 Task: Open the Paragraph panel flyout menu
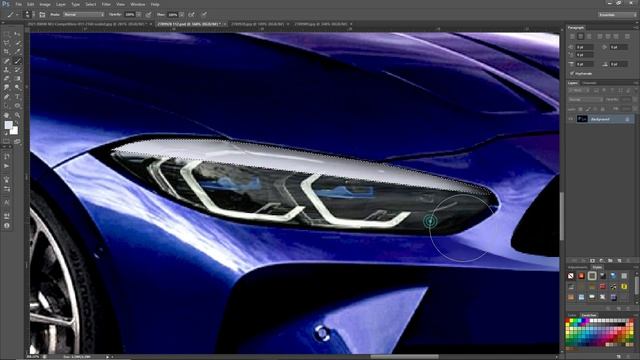[635, 27]
